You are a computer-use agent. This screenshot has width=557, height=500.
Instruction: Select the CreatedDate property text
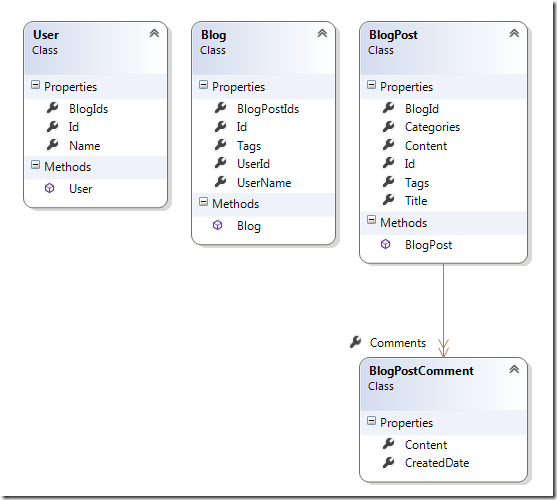(437, 463)
